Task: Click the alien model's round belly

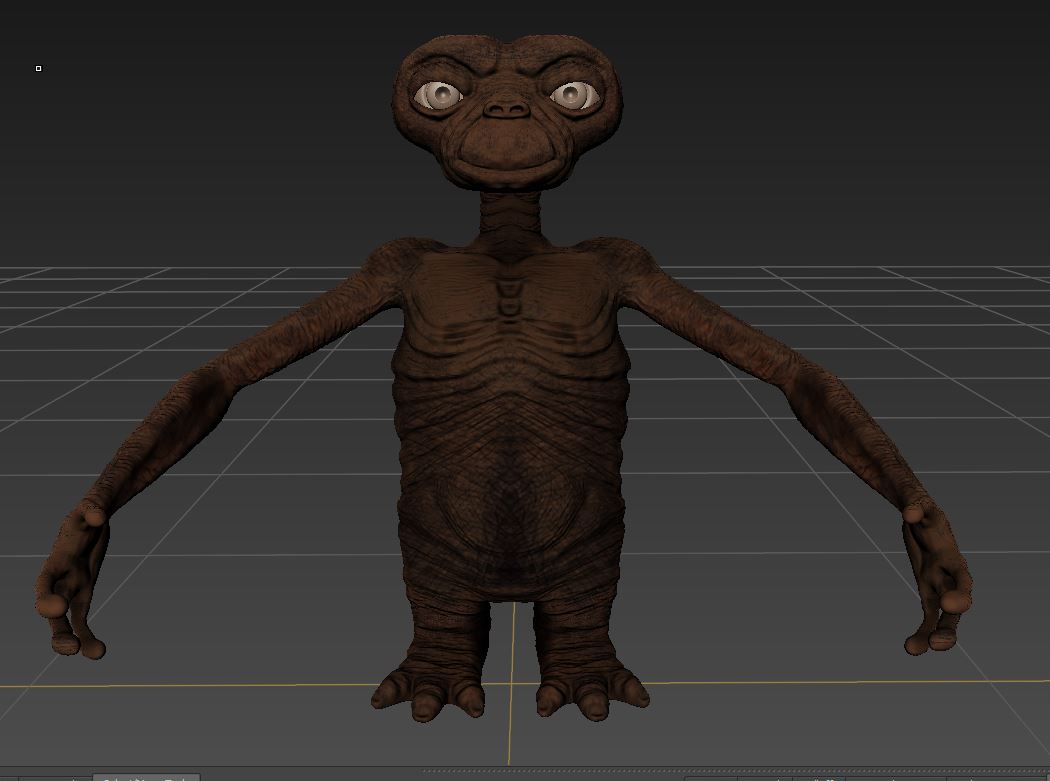Action: coord(511,510)
